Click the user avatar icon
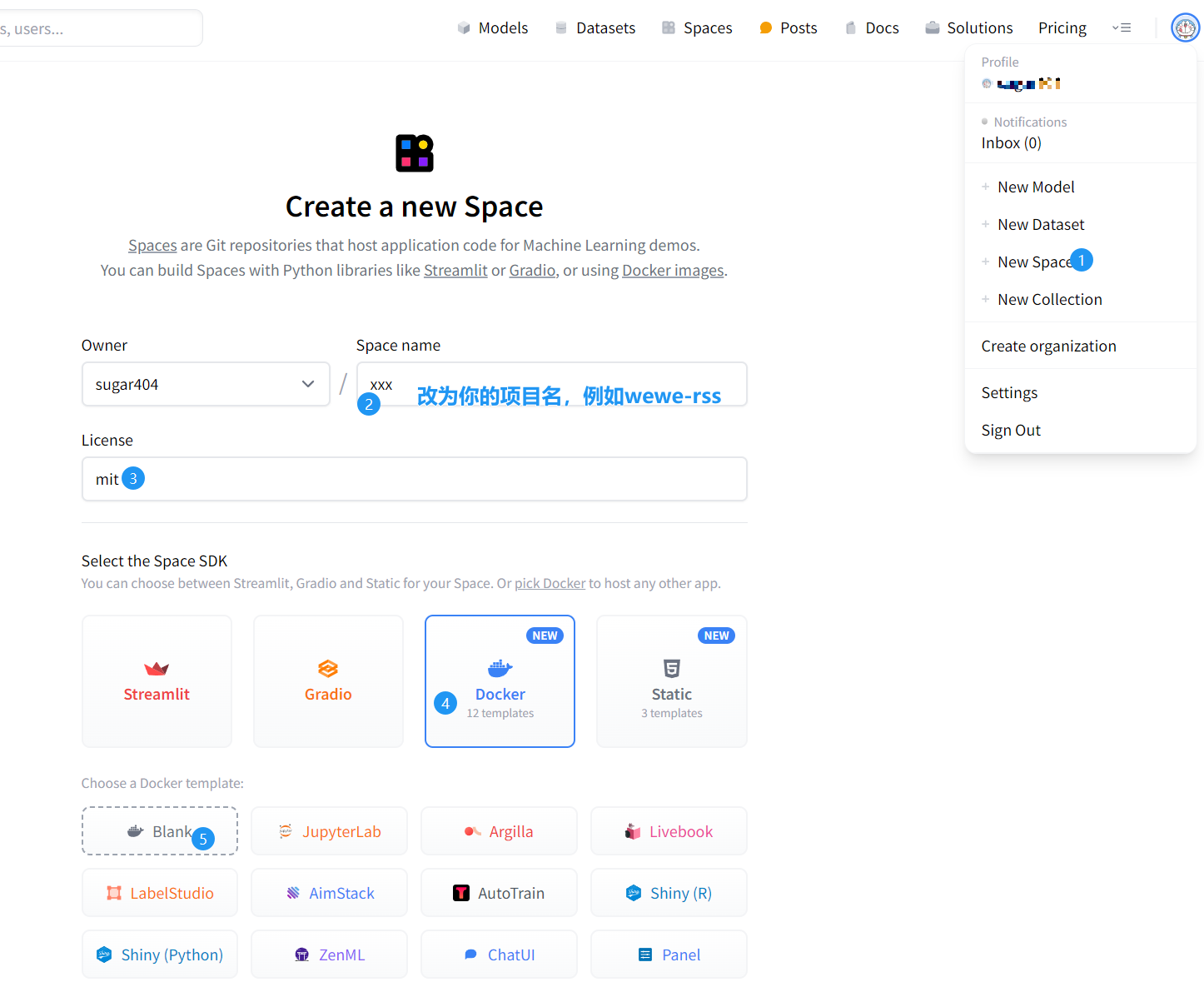1204x987 pixels. click(x=1185, y=27)
